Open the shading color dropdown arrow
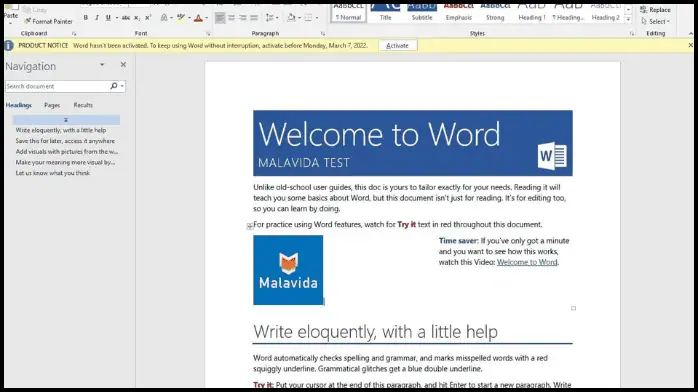The image size is (698, 392). pos(299,18)
